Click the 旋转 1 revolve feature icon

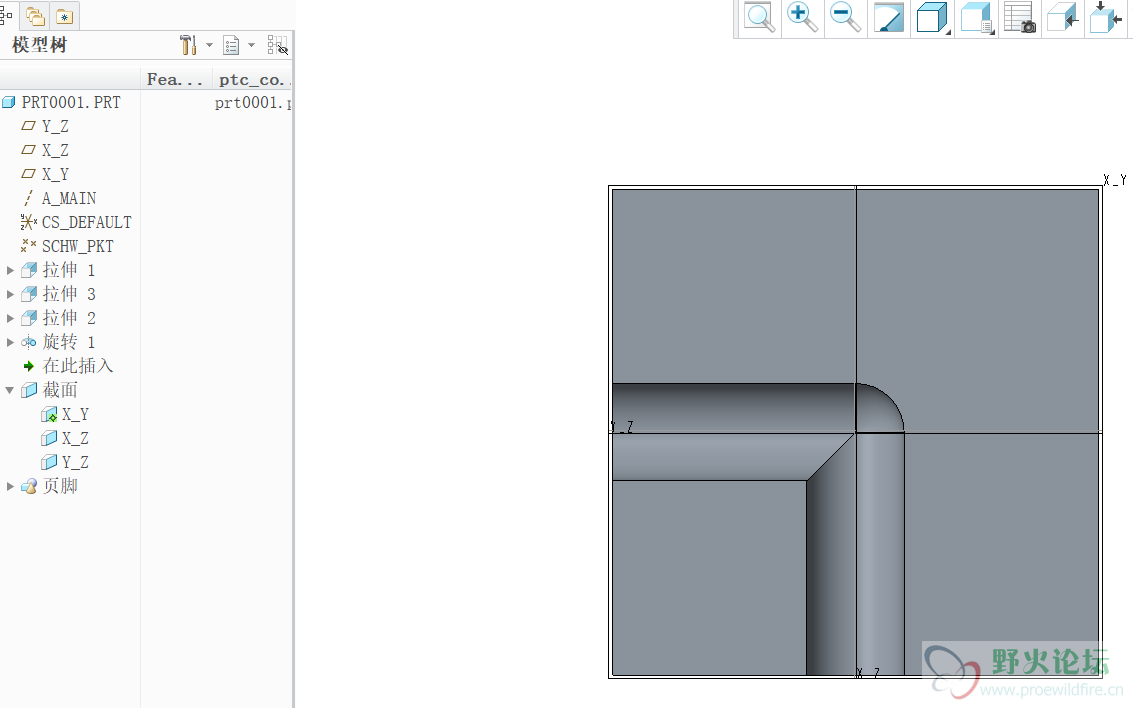click(x=29, y=342)
